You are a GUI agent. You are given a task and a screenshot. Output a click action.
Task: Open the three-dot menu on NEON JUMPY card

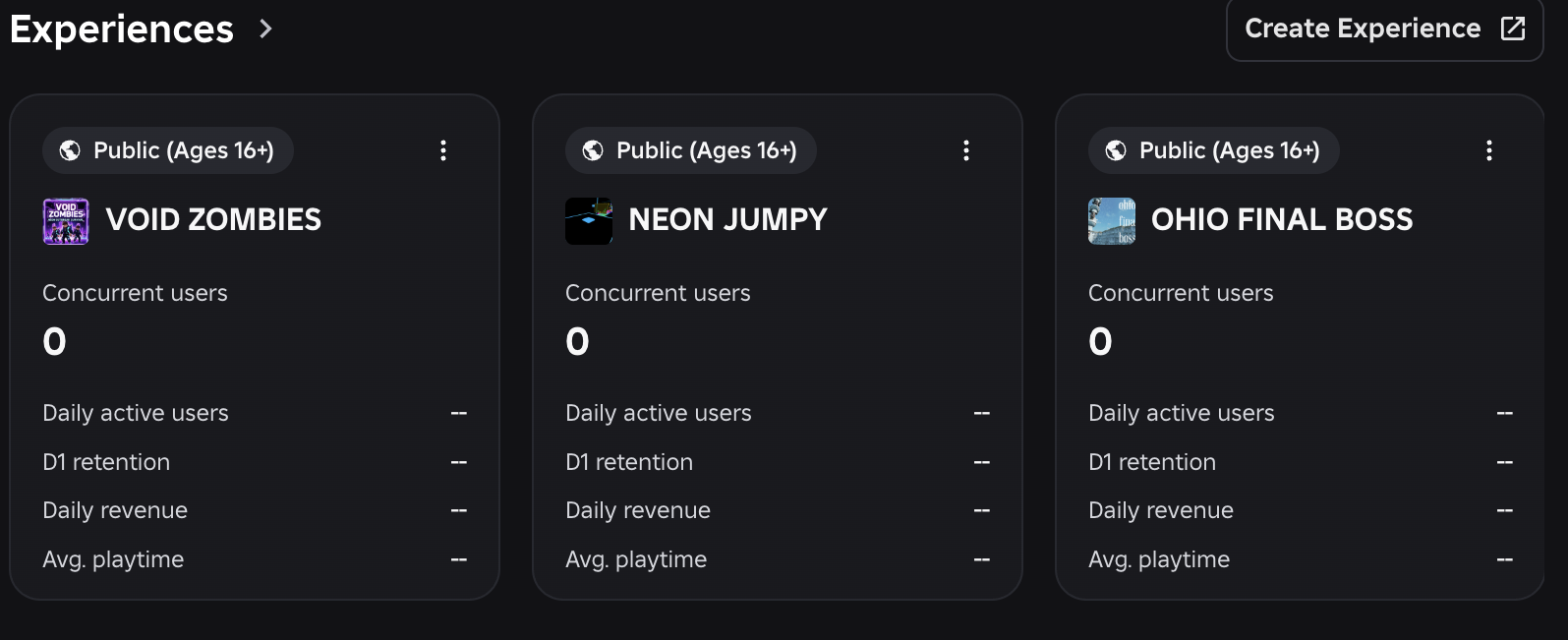(x=966, y=150)
